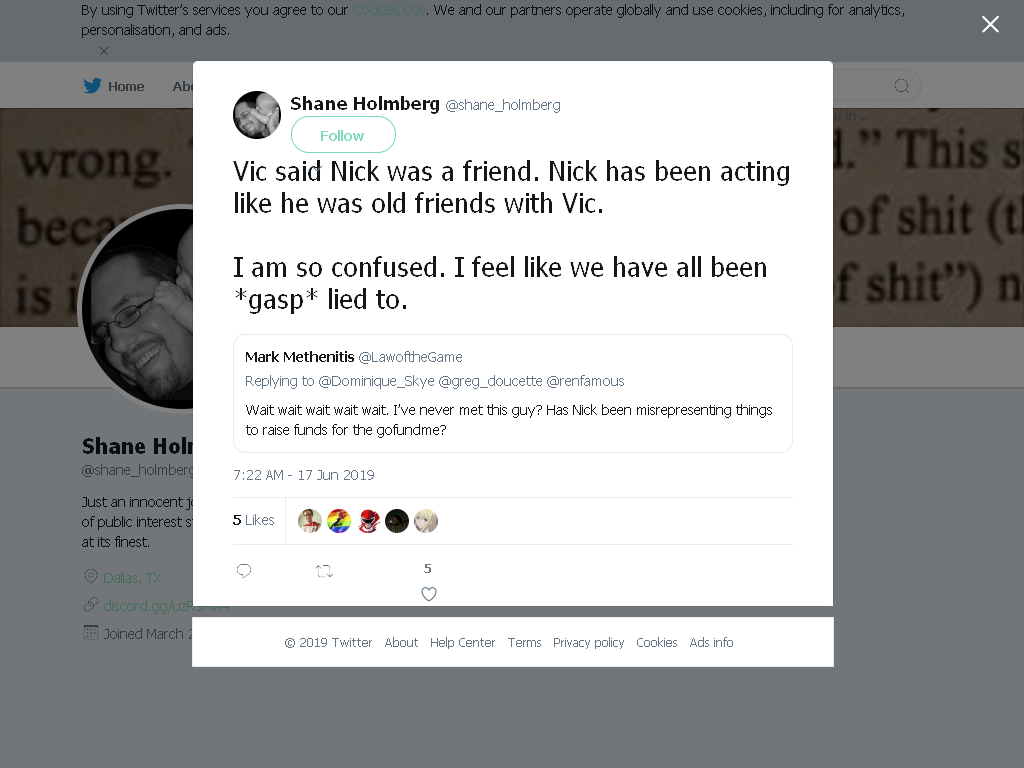The height and width of the screenshot is (768, 1024).
Task: Click the retweet arrows icon
Action: tap(325, 571)
